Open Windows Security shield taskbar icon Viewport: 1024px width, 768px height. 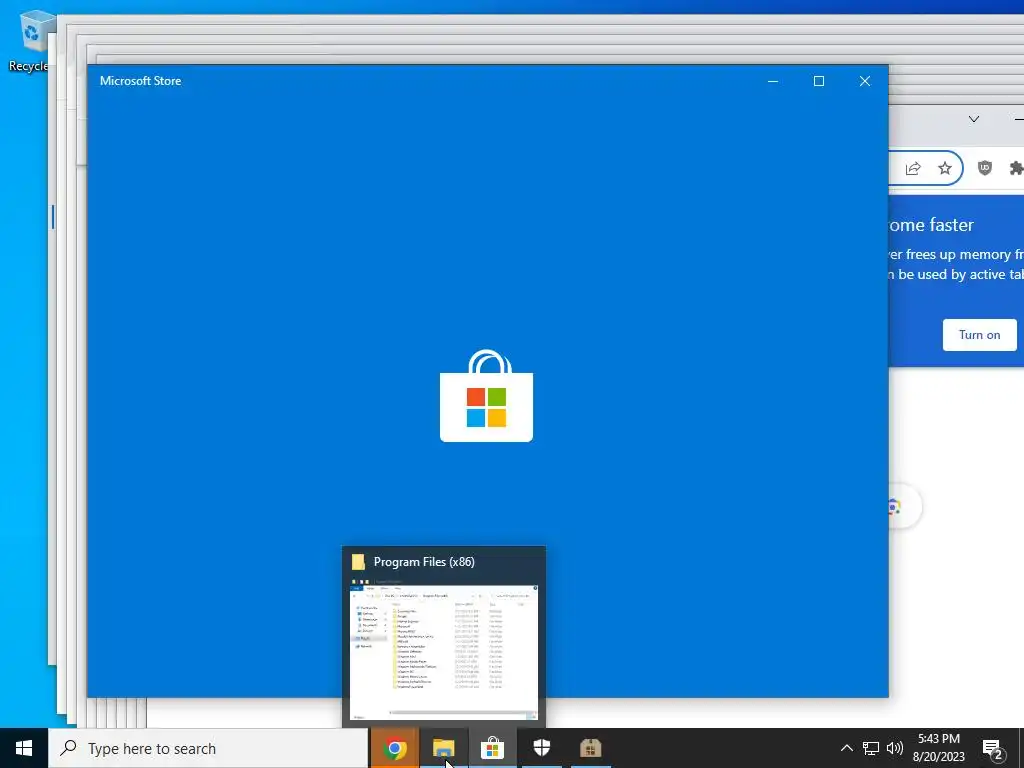pyautogui.click(x=541, y=748)
